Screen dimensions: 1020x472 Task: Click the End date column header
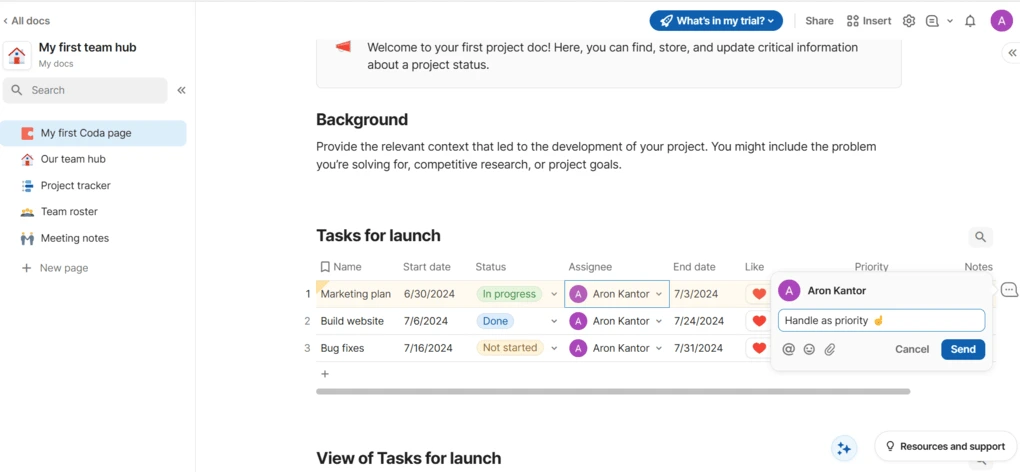pyautogui.click(x=694, y=267)
